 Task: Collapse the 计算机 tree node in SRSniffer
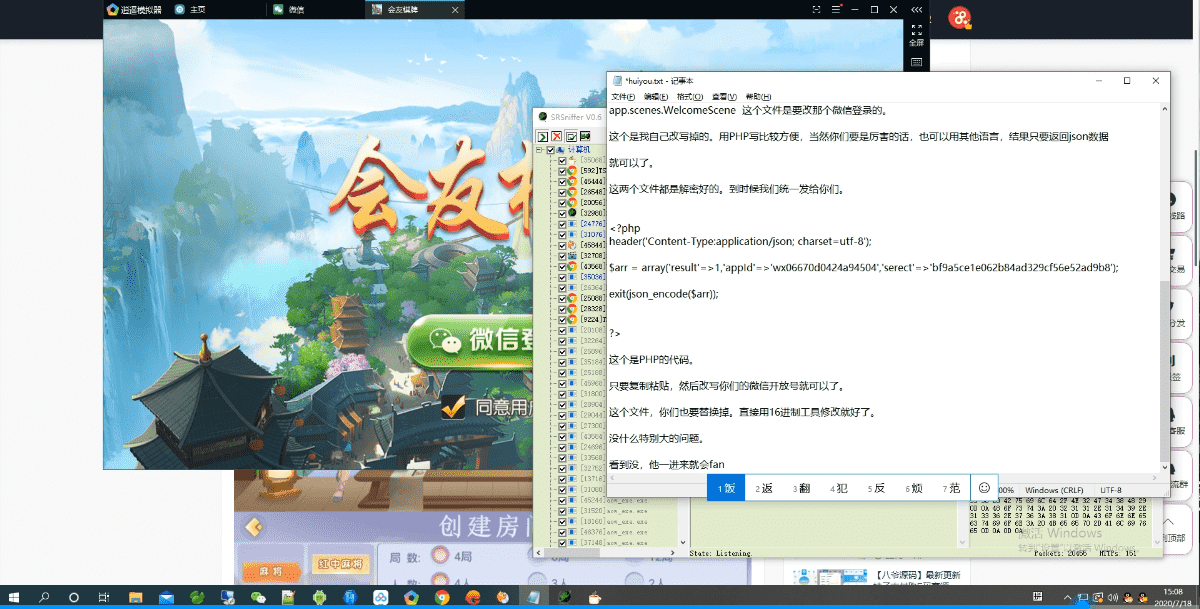click(538, 150)
